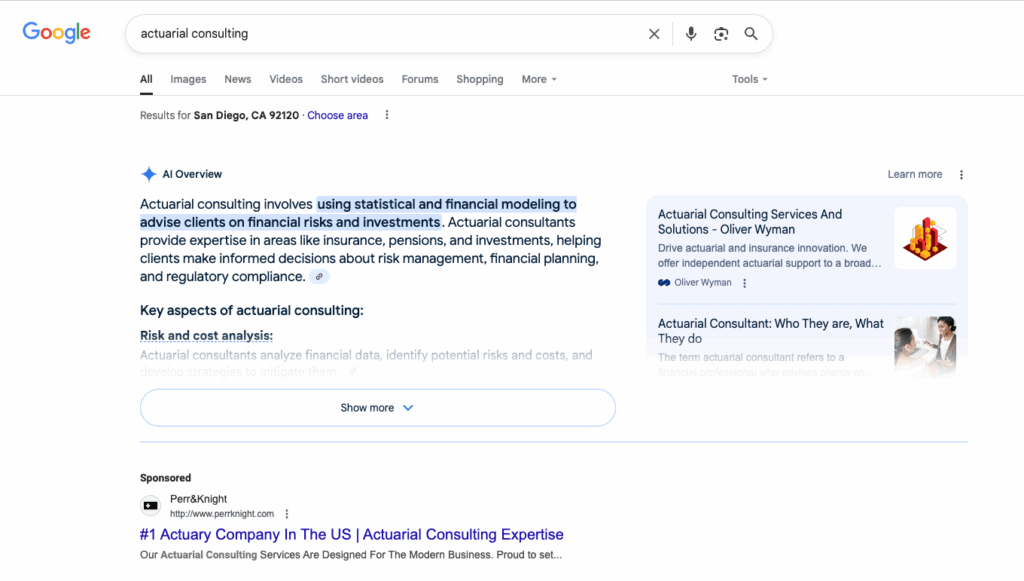Open #1 Actuary Company In The US ad link
The width and height of the screenshot is (1024, 581).
coord(351,535)
